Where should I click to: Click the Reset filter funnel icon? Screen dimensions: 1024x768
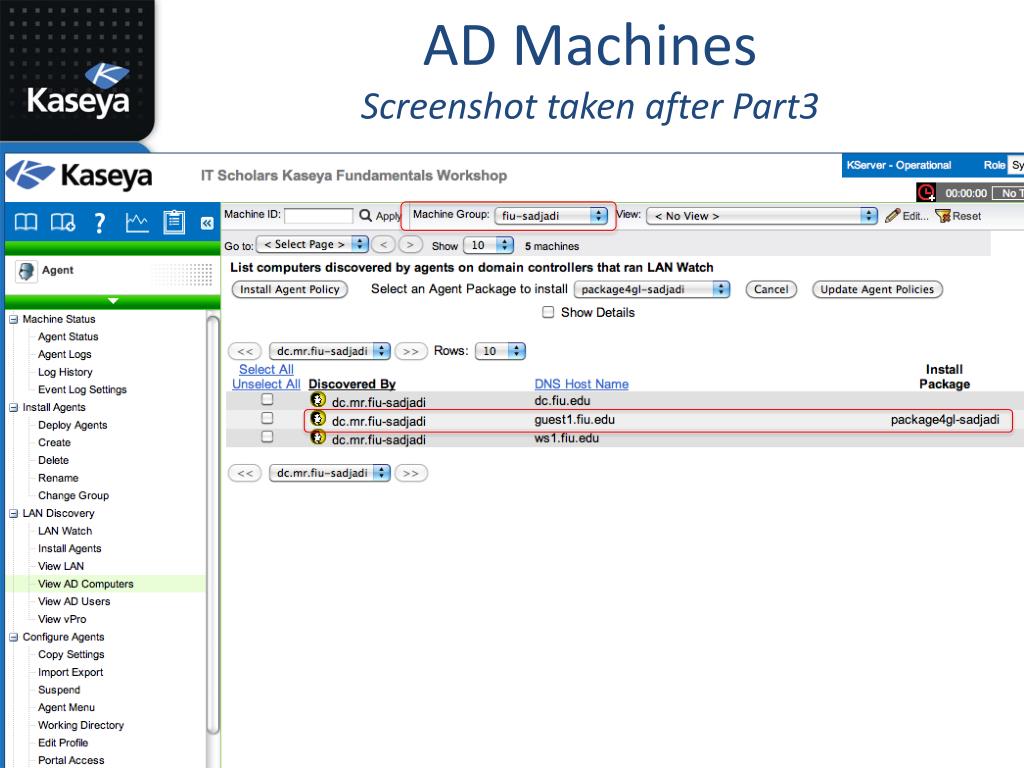[x=942, y=216]
